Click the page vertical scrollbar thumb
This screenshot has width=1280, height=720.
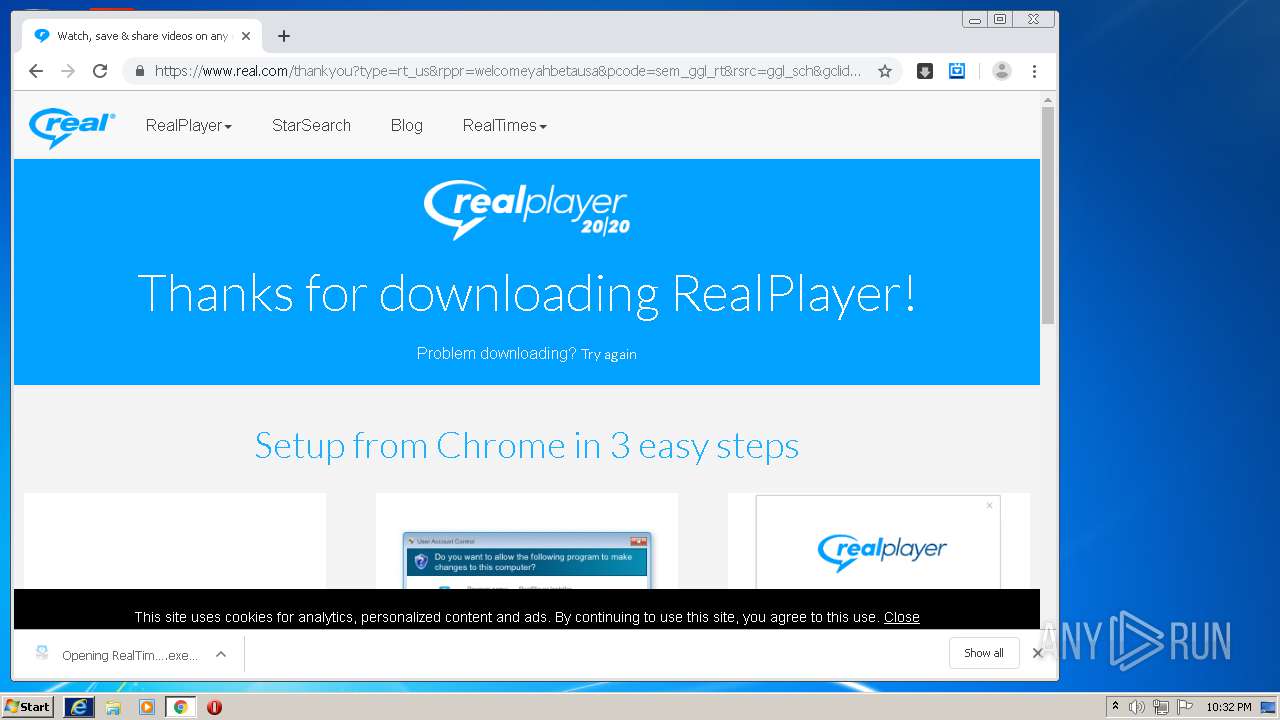[x=1048, y=214]
